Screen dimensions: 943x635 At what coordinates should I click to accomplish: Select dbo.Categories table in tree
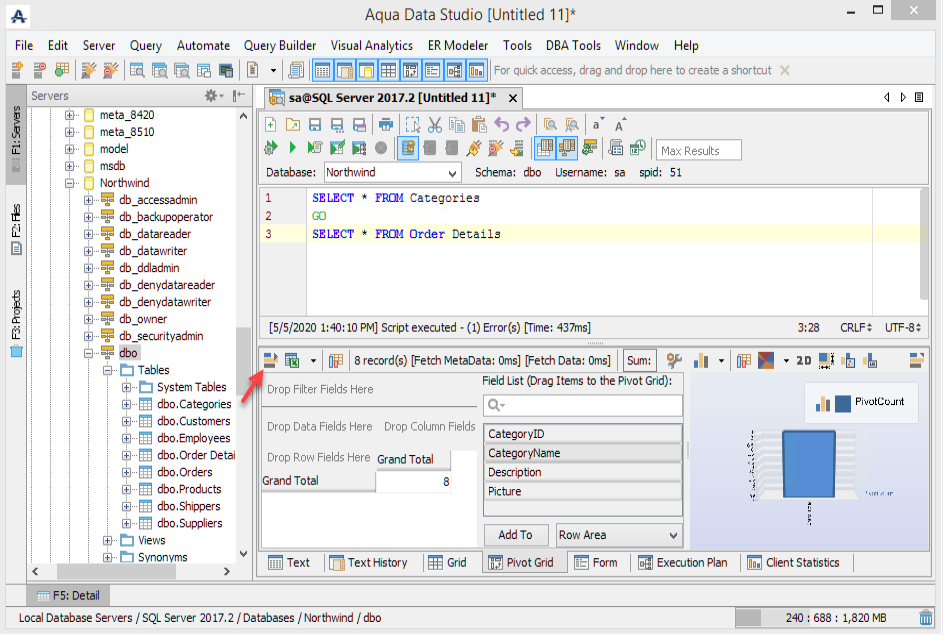pyautogui.click(x=193, y=404)
